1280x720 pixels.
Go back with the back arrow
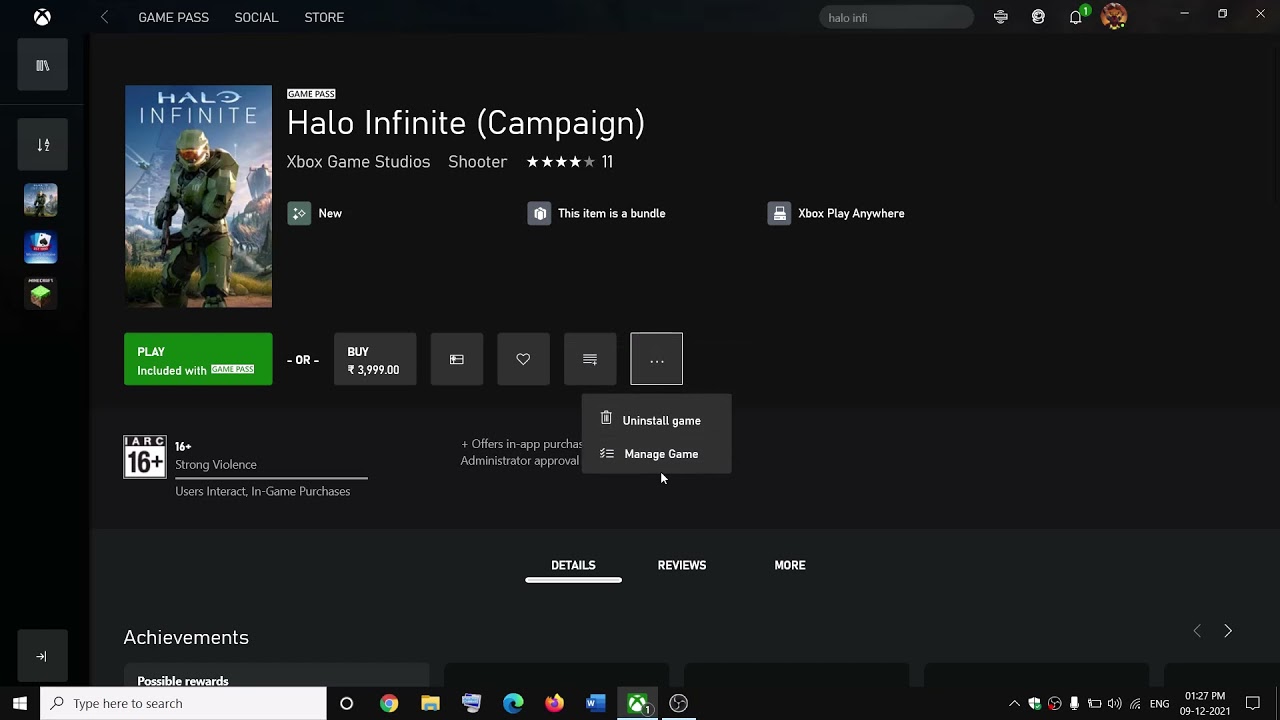[104, 17]
